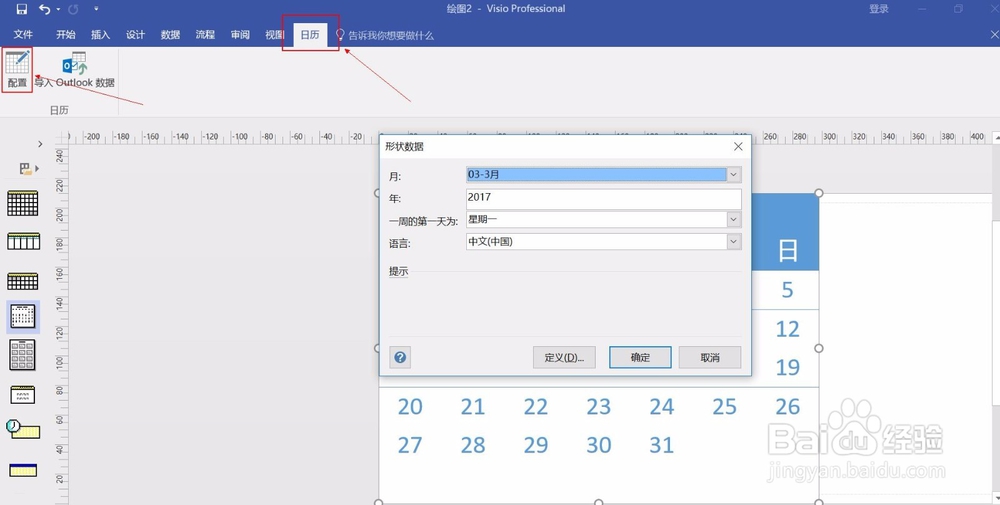Screen dimensions: 1000x505
Task: Click calendar date 31
Action: tap(661, 445)
